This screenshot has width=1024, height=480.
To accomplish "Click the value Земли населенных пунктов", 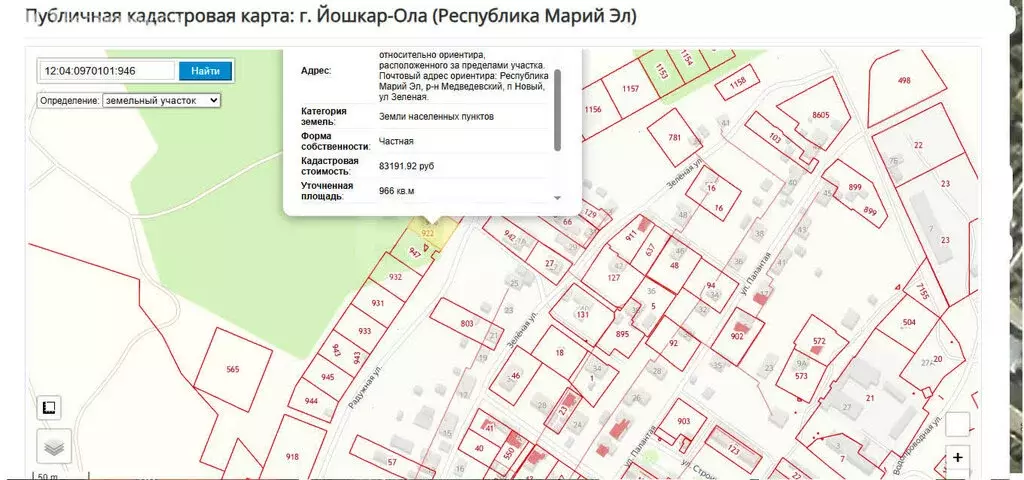I will [436, 116].
